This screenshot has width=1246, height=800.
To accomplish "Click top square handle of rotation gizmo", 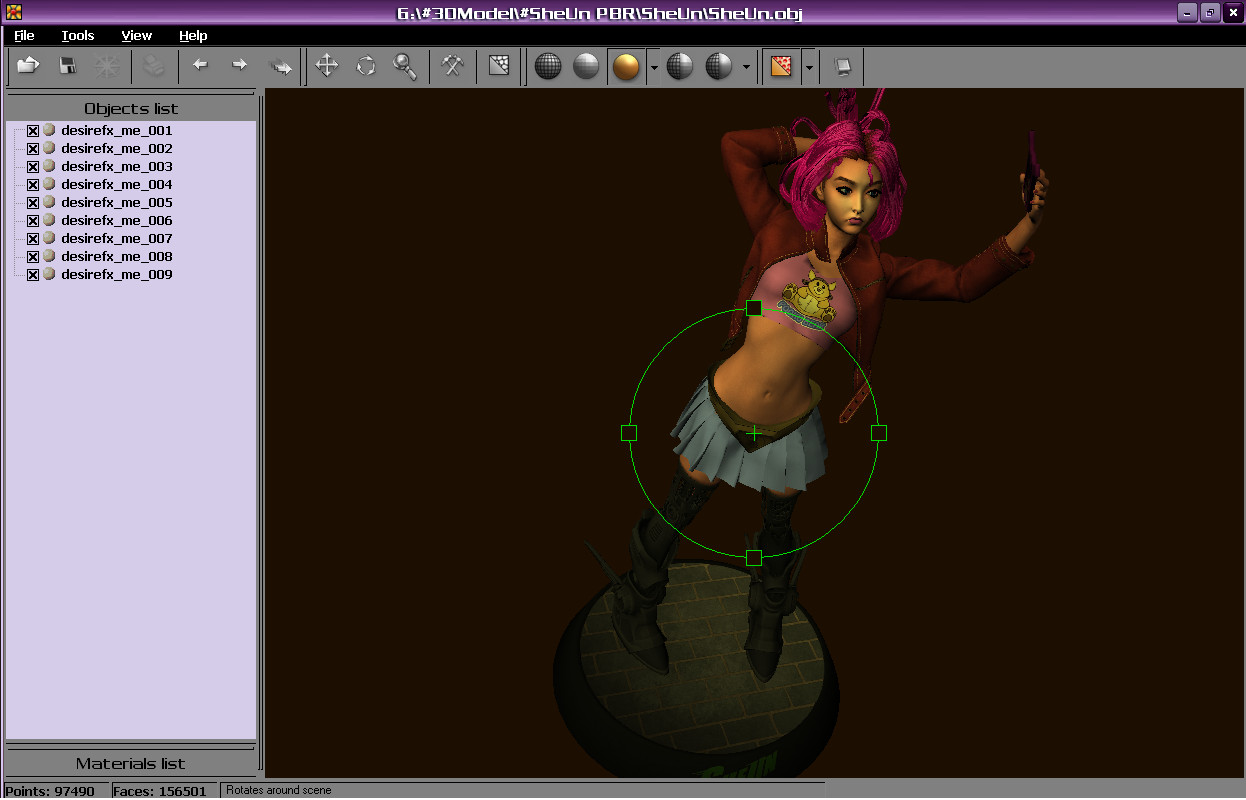I will tap(754, 308).
